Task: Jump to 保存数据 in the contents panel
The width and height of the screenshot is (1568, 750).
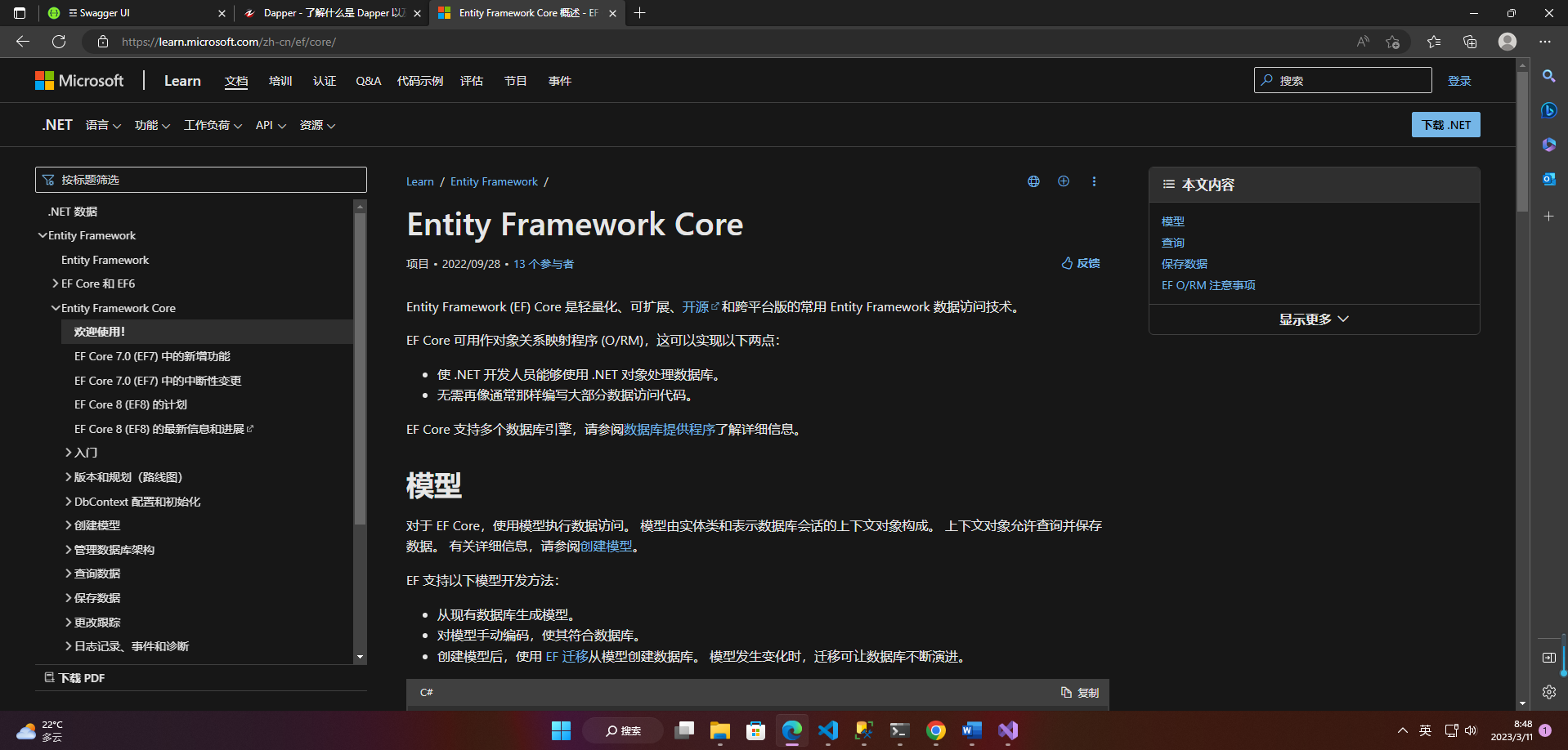Action: (1184, 264)
